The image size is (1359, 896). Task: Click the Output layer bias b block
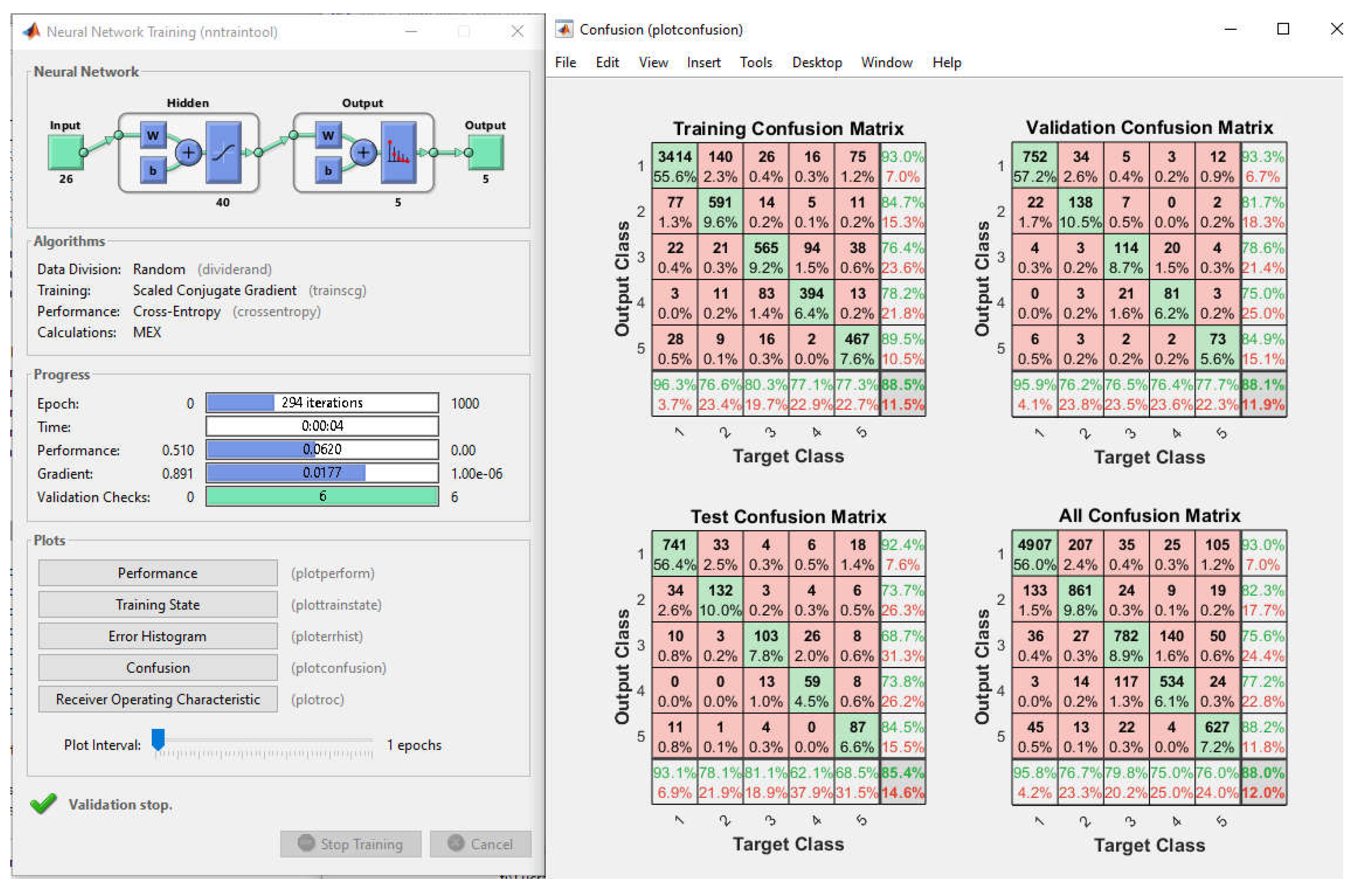(328, 170)
